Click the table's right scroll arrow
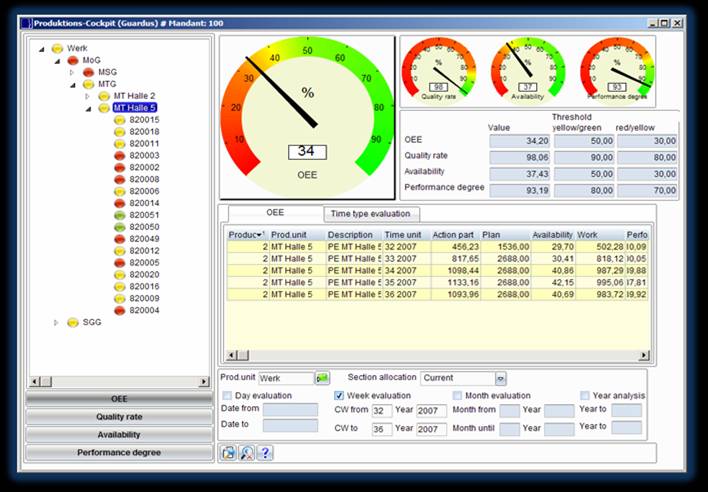Image resolution: width=708 pixels, height=492 pixels. (644, 356)
